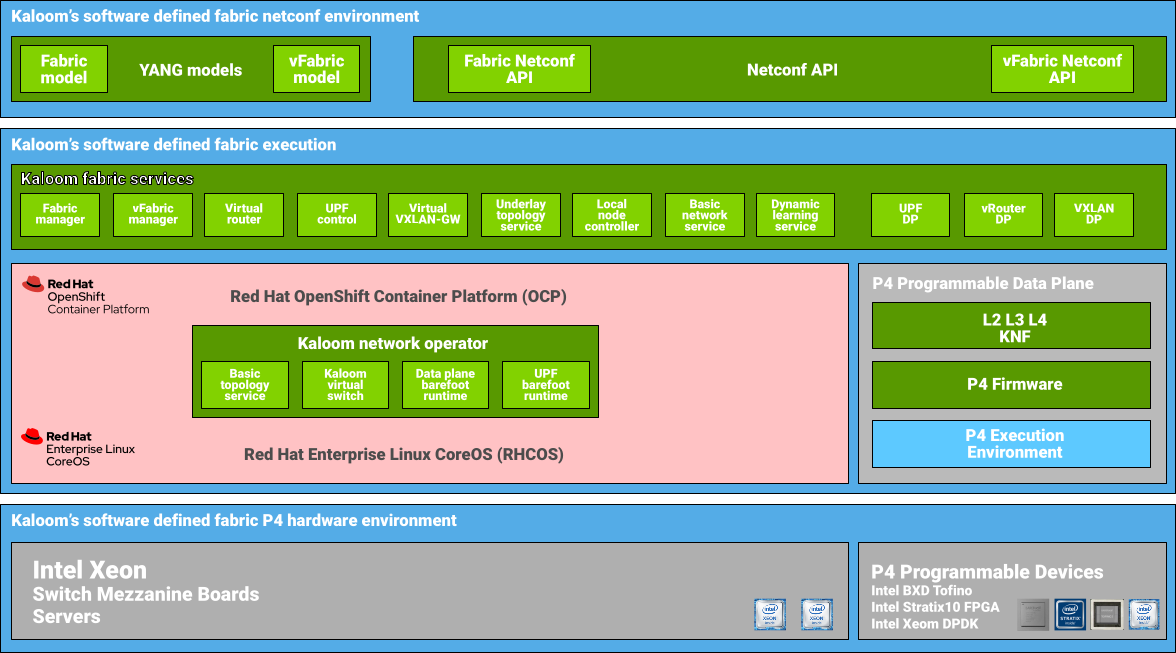Viewport: 1176px width, 653px height.
Task: Click the rightmost Intel Xeon chip icon
Action: tap(1144, 614)
